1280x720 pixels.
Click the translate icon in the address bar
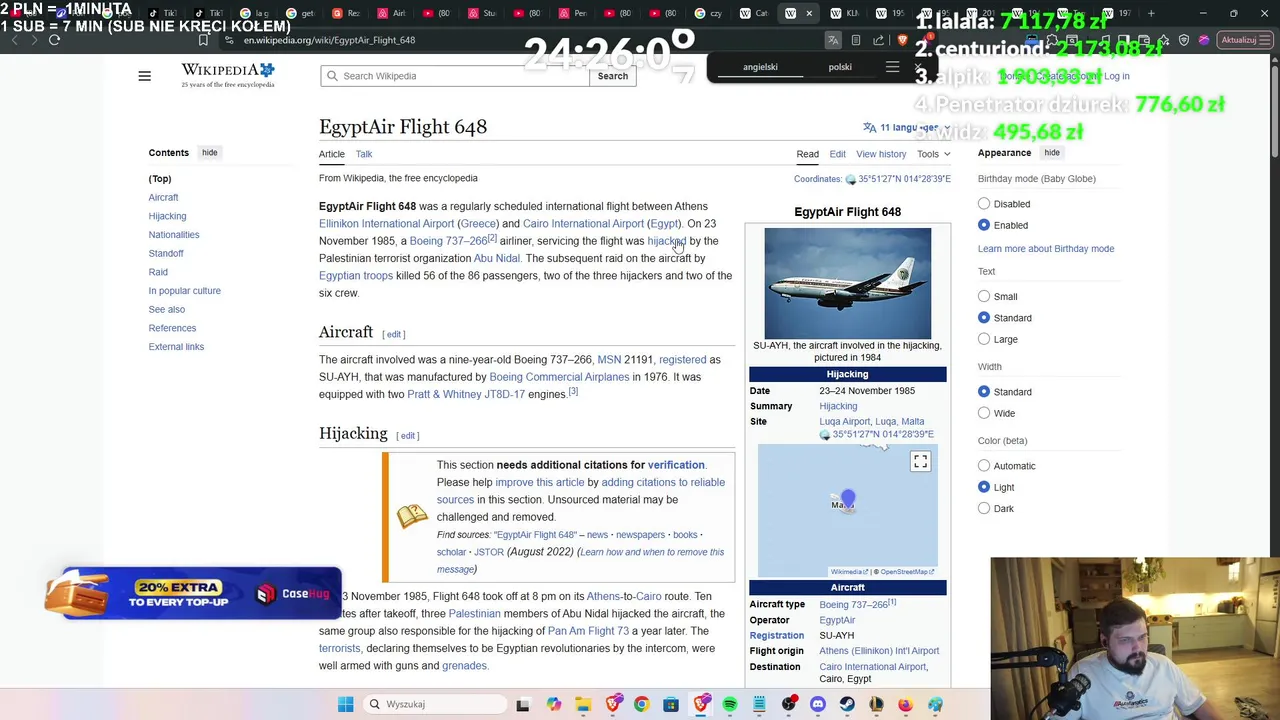pos(832,40)
